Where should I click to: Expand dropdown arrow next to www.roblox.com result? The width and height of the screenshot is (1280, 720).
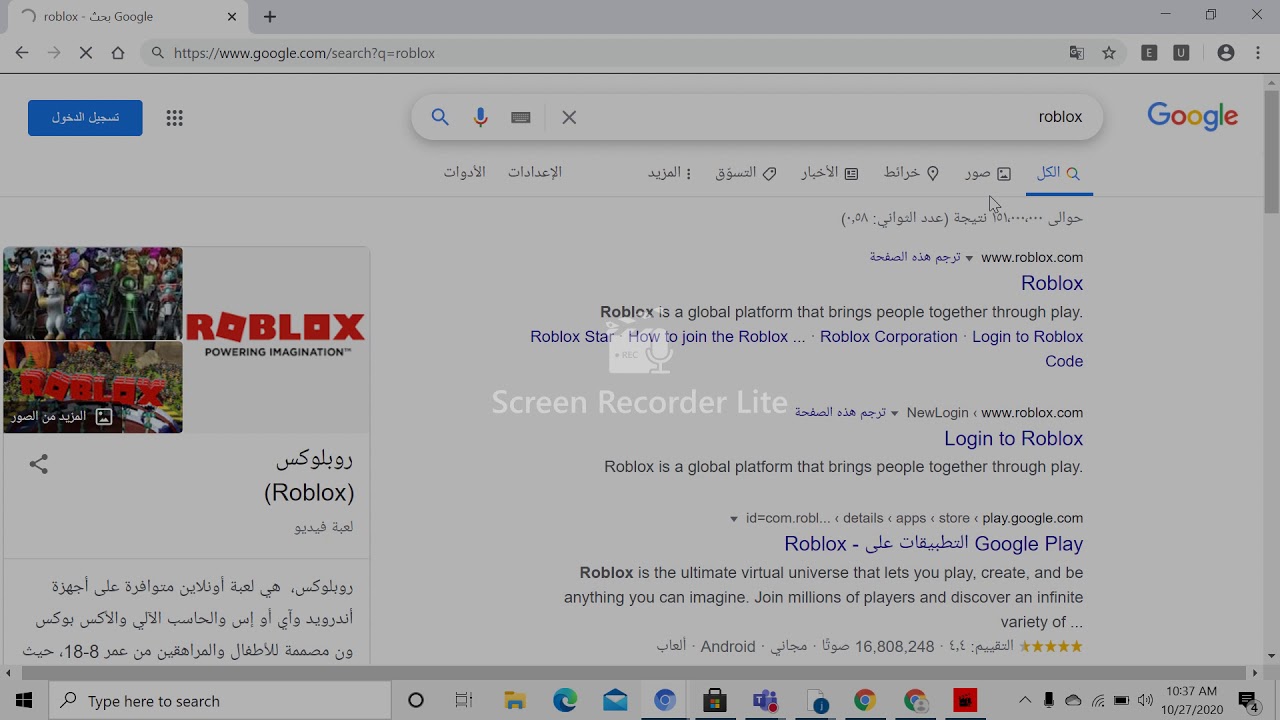coord(969,259)
